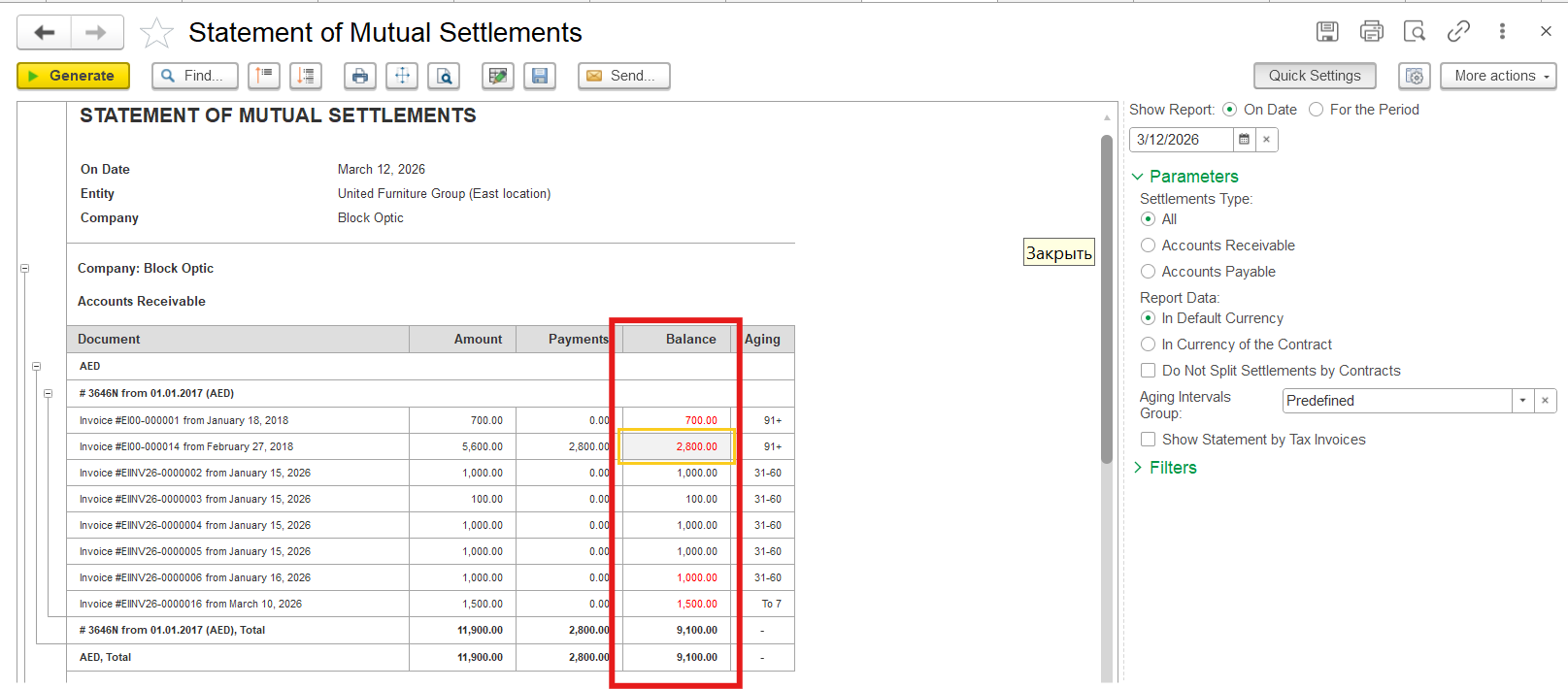Open calendar picker for report date

1244,140
